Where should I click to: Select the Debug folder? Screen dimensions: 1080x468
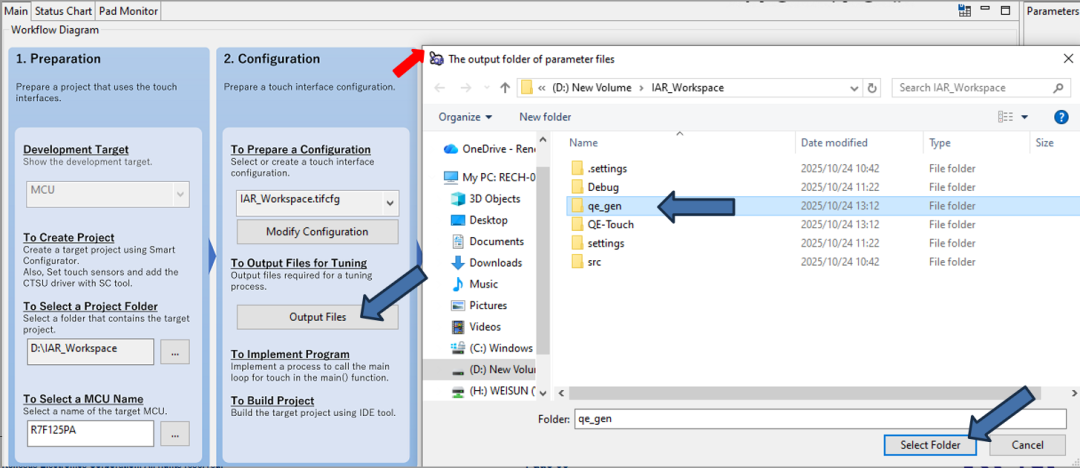pos(594,187)
